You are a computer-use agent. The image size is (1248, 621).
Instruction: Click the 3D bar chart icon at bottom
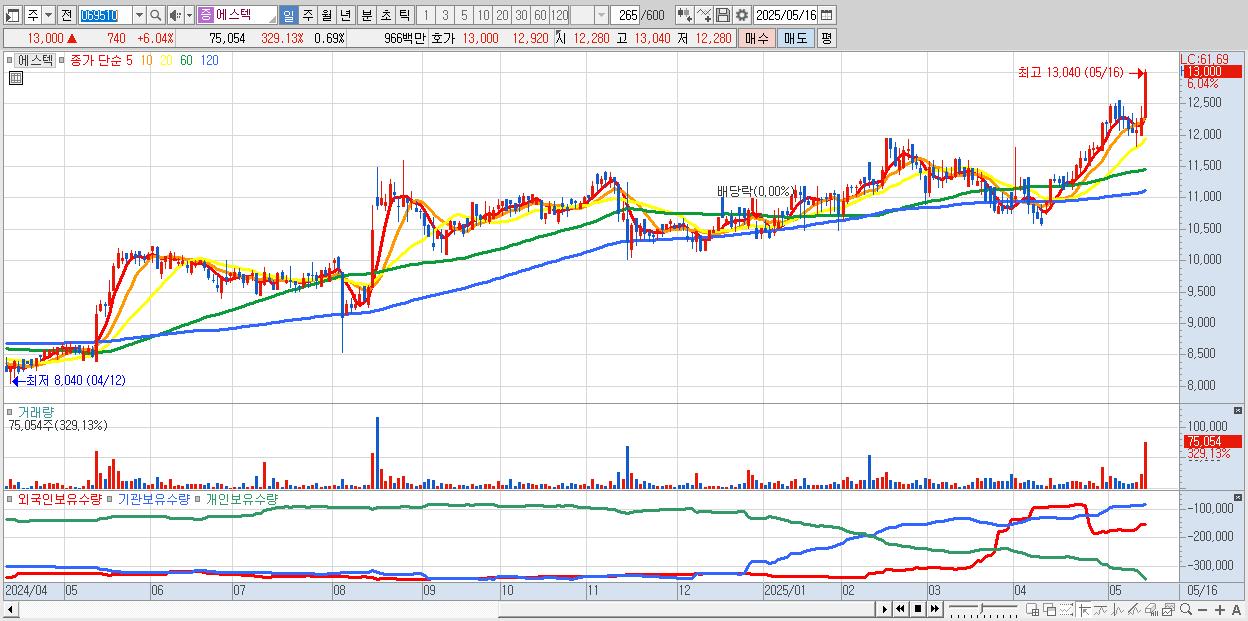tap(1152, 610)
